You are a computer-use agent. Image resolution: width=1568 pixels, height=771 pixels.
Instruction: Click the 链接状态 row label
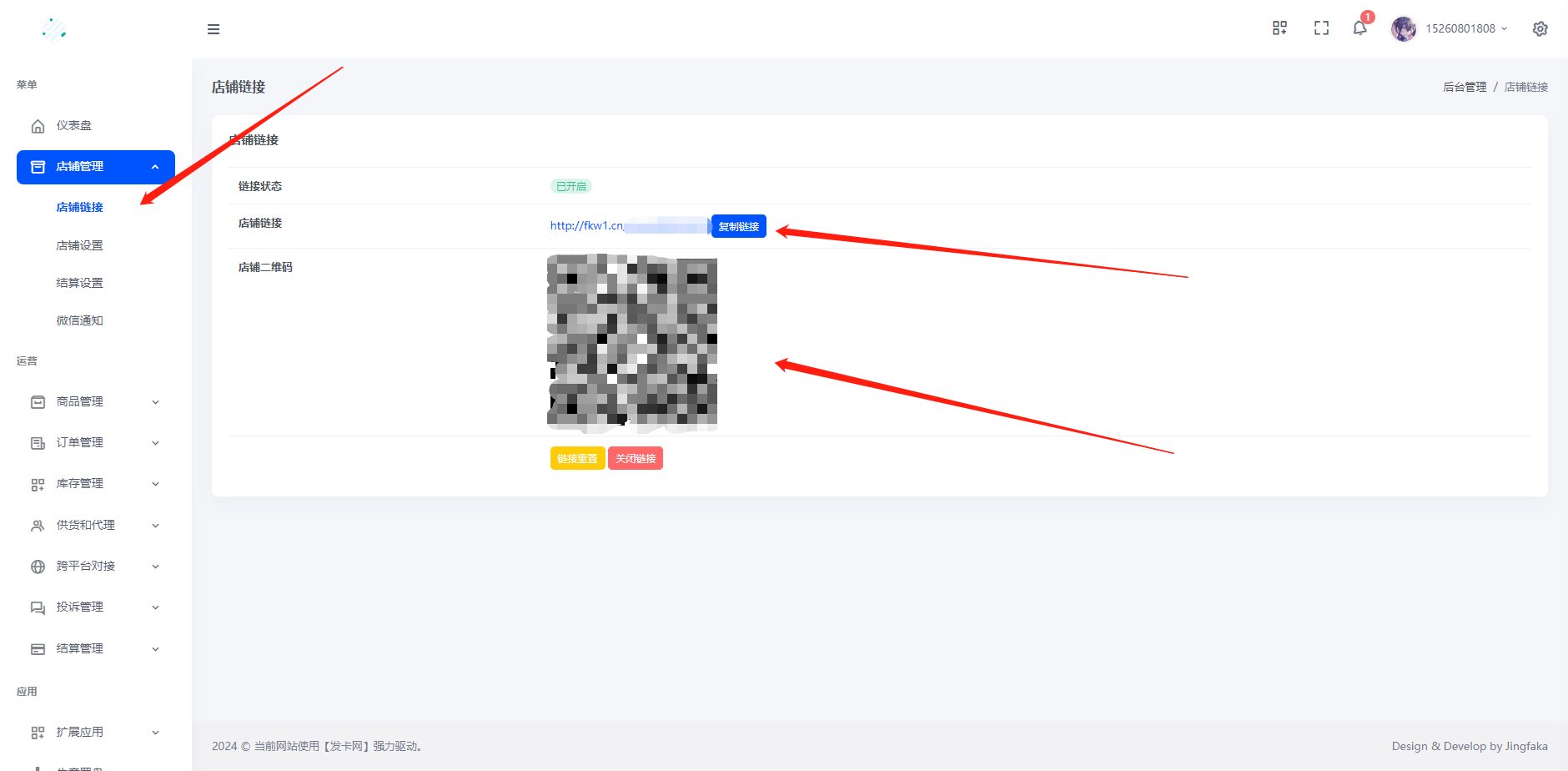click(x=260, y=186)
